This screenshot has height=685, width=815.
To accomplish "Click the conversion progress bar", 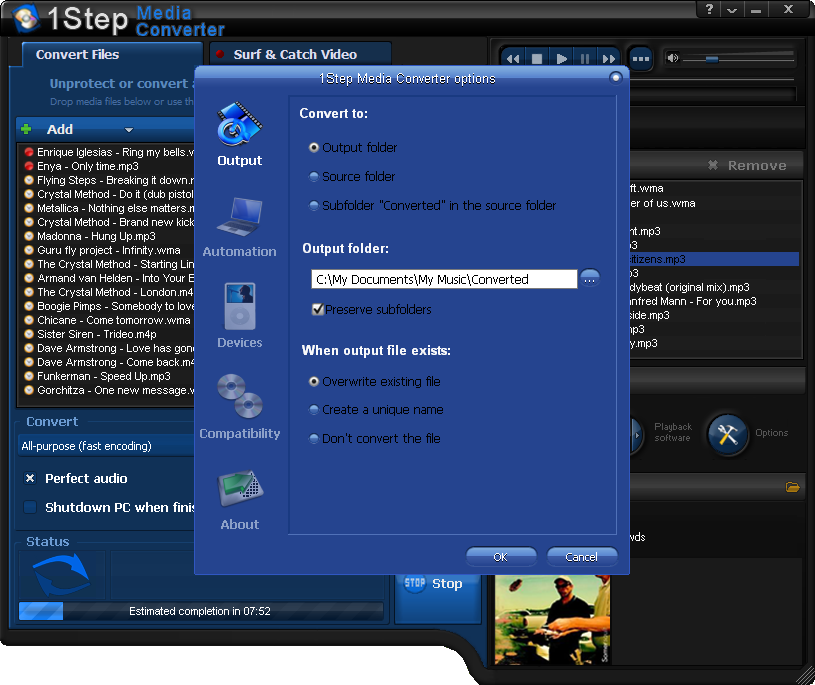I will pyautogui.click(x=201, y=611).
